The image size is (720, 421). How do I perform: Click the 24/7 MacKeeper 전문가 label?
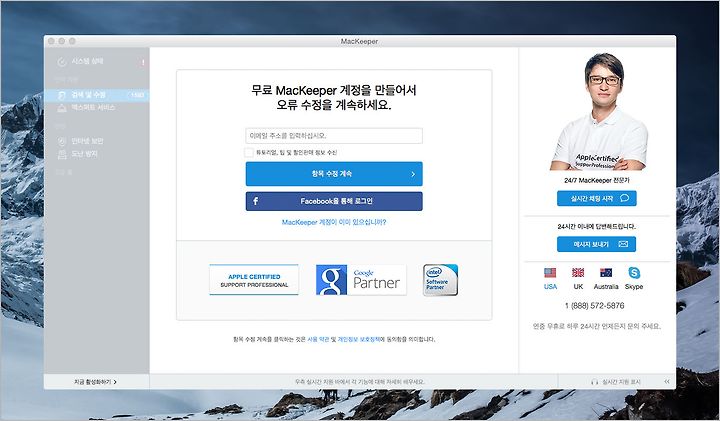[x=596, y=180]
